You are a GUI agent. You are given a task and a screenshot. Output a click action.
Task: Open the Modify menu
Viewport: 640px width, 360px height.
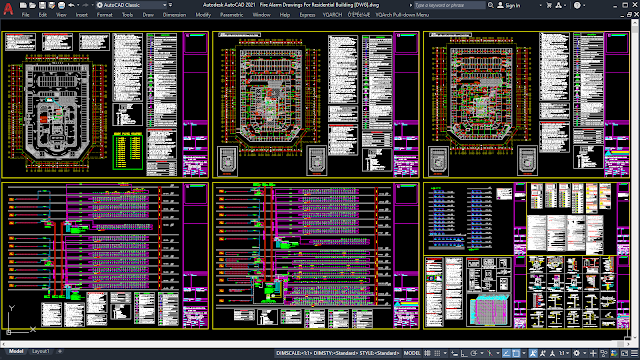[203, 15]
